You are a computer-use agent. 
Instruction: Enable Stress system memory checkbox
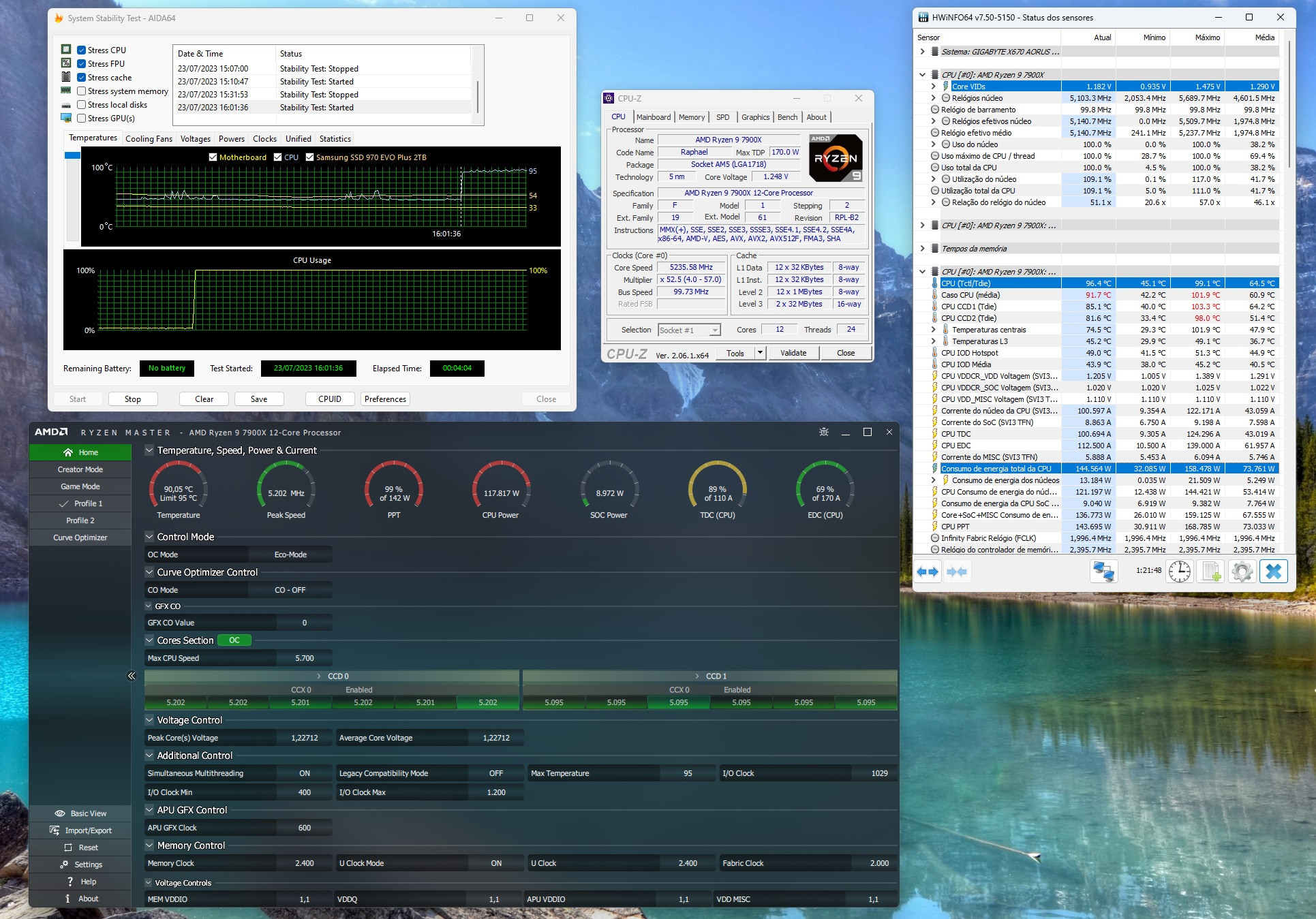pyautogui.click(x=81, y=91)
